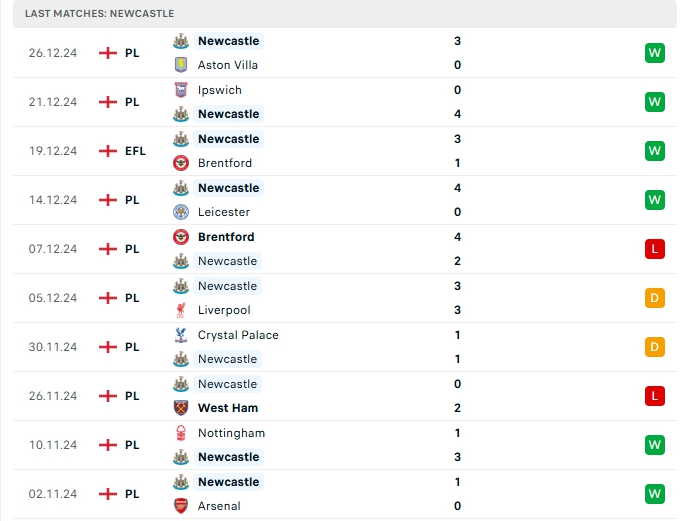Viewport: 686px width, 521px height.
Task: Click the Aston Villa club crest icon
Action: click(181, 65)
